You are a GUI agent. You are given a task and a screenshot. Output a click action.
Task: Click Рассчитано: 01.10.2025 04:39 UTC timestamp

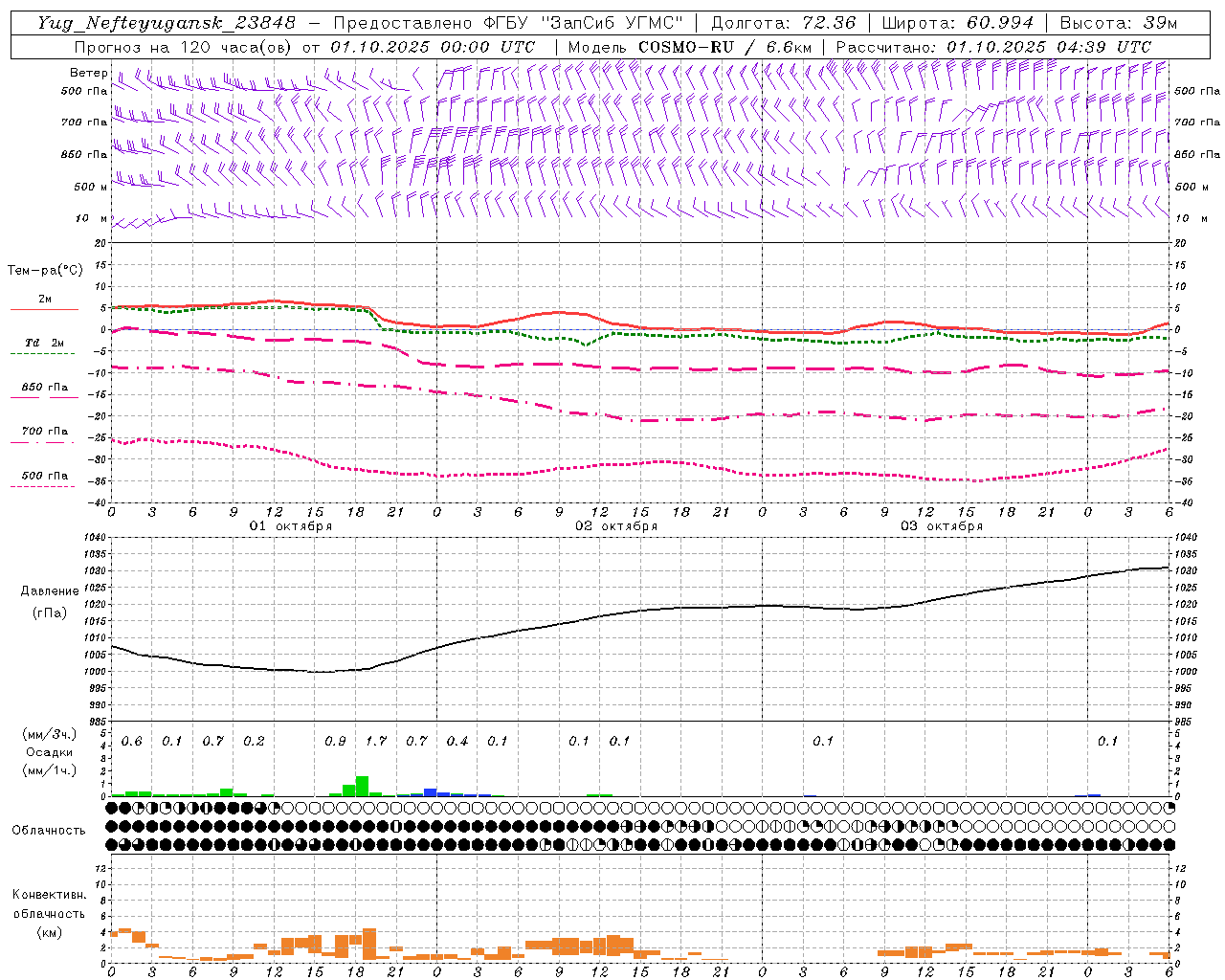pyautogui.click(x=993, y=47)
